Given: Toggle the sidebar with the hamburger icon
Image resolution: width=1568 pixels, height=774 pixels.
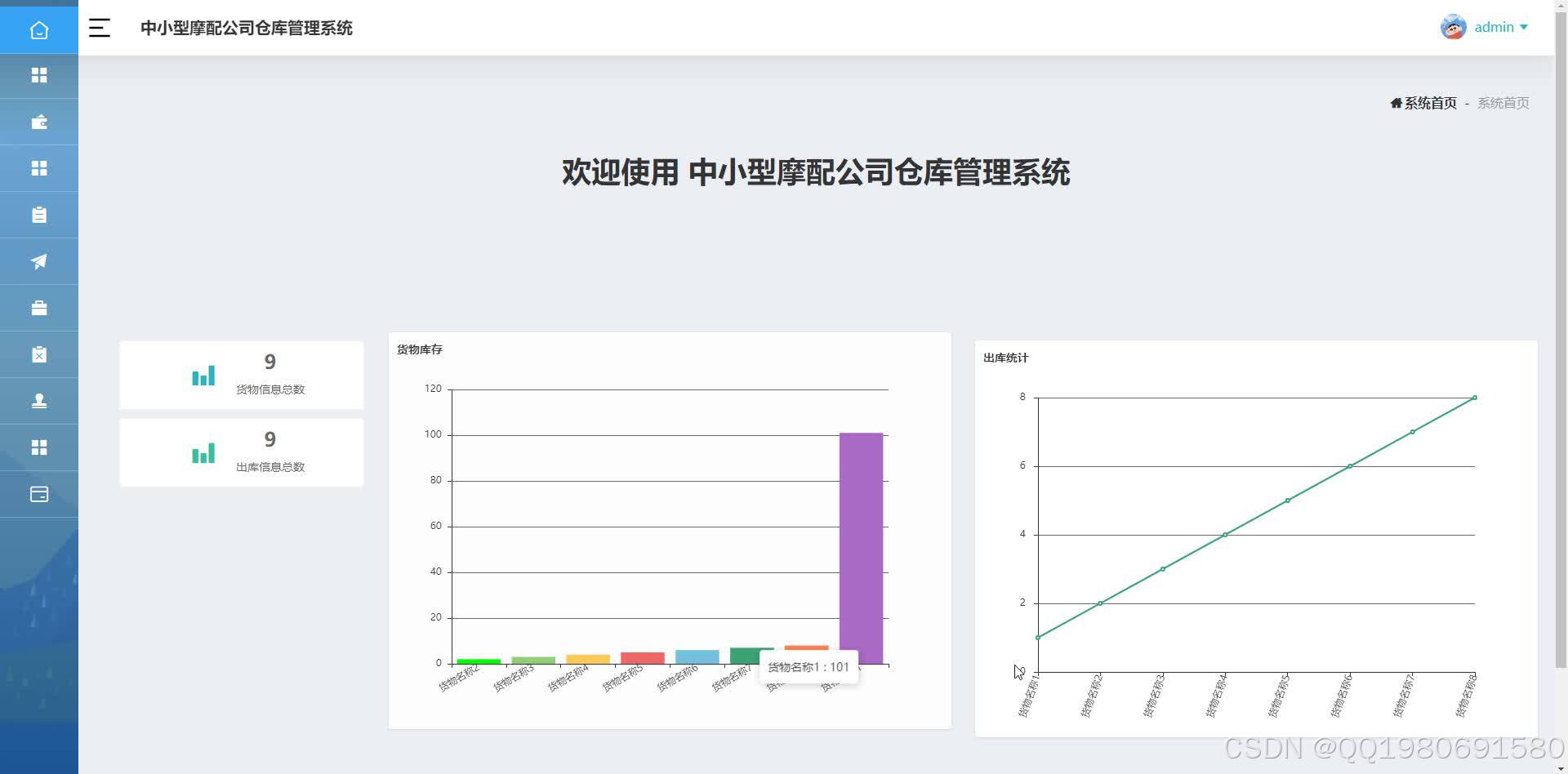Looking at the screenshot, I should tap(99, 28).
